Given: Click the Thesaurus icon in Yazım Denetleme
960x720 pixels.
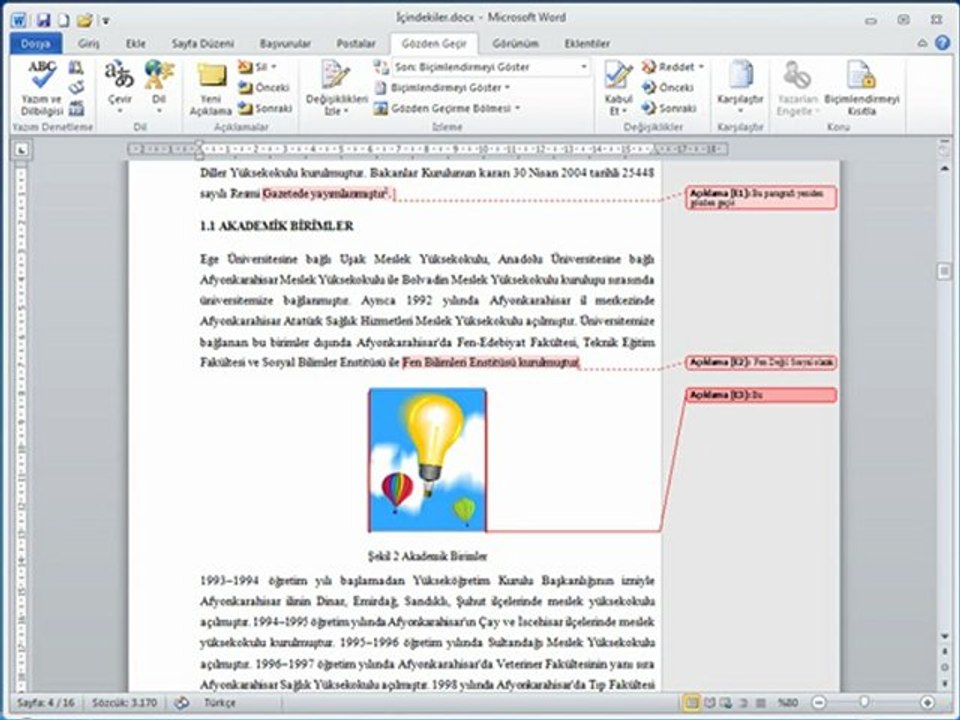Looking at the screenshot, I should pos(76,88).
